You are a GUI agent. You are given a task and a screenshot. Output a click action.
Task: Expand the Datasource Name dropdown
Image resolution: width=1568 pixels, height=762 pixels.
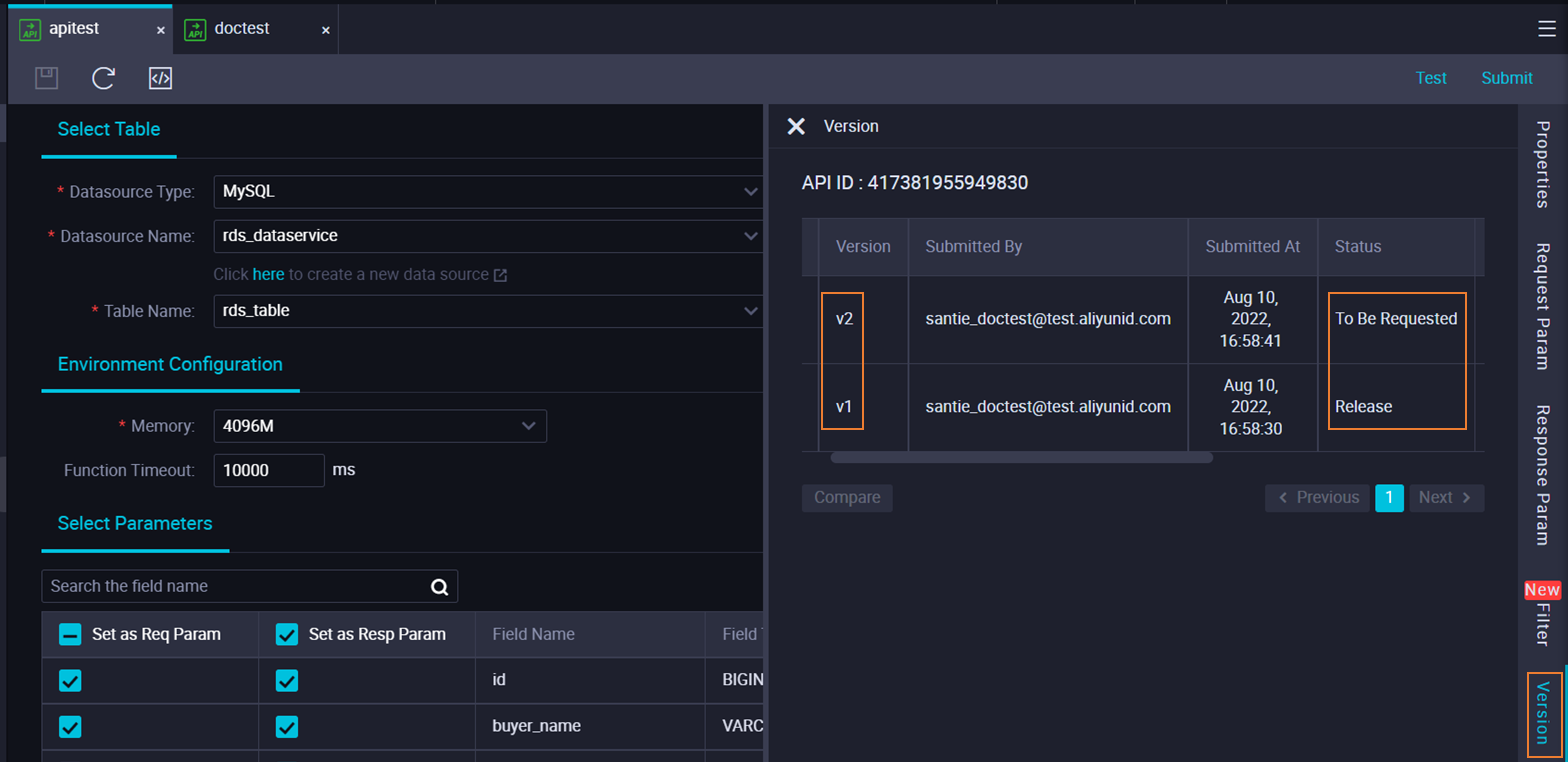tap(489, 236)
